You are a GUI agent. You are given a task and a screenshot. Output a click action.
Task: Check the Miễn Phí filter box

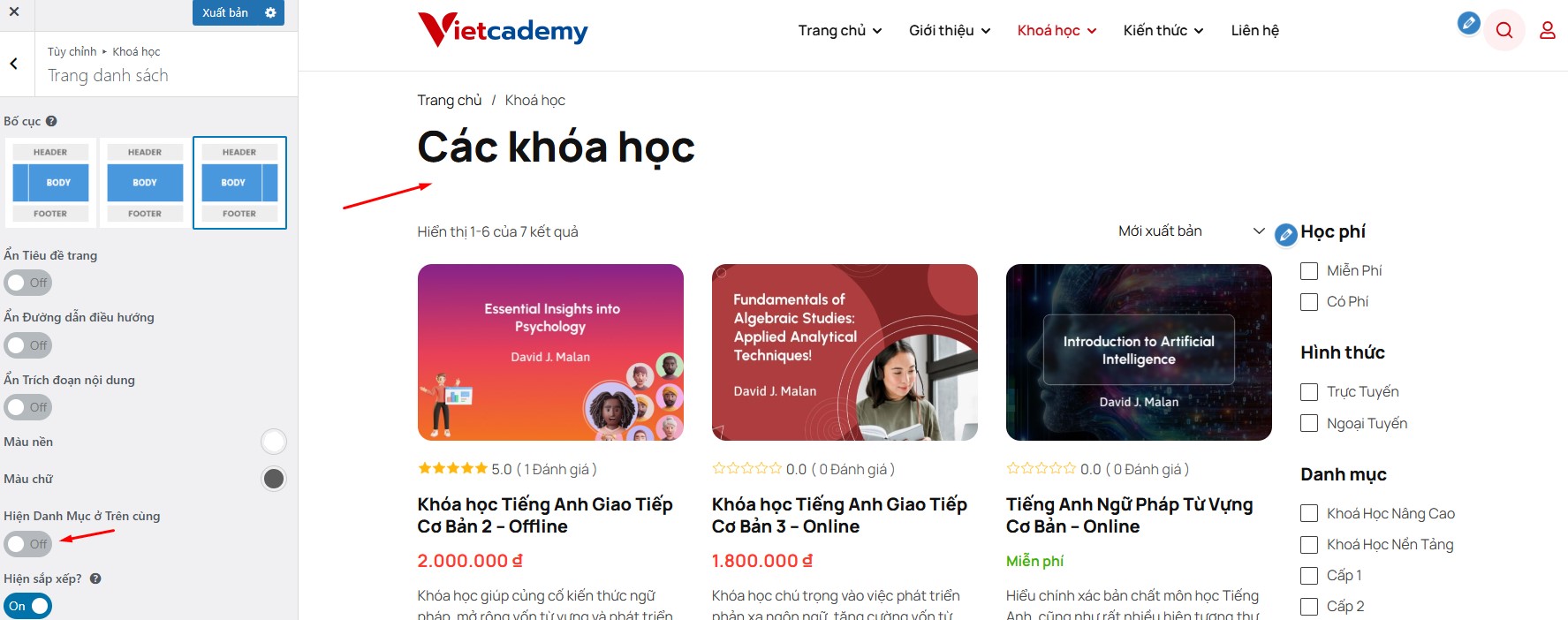(1309, 271)
